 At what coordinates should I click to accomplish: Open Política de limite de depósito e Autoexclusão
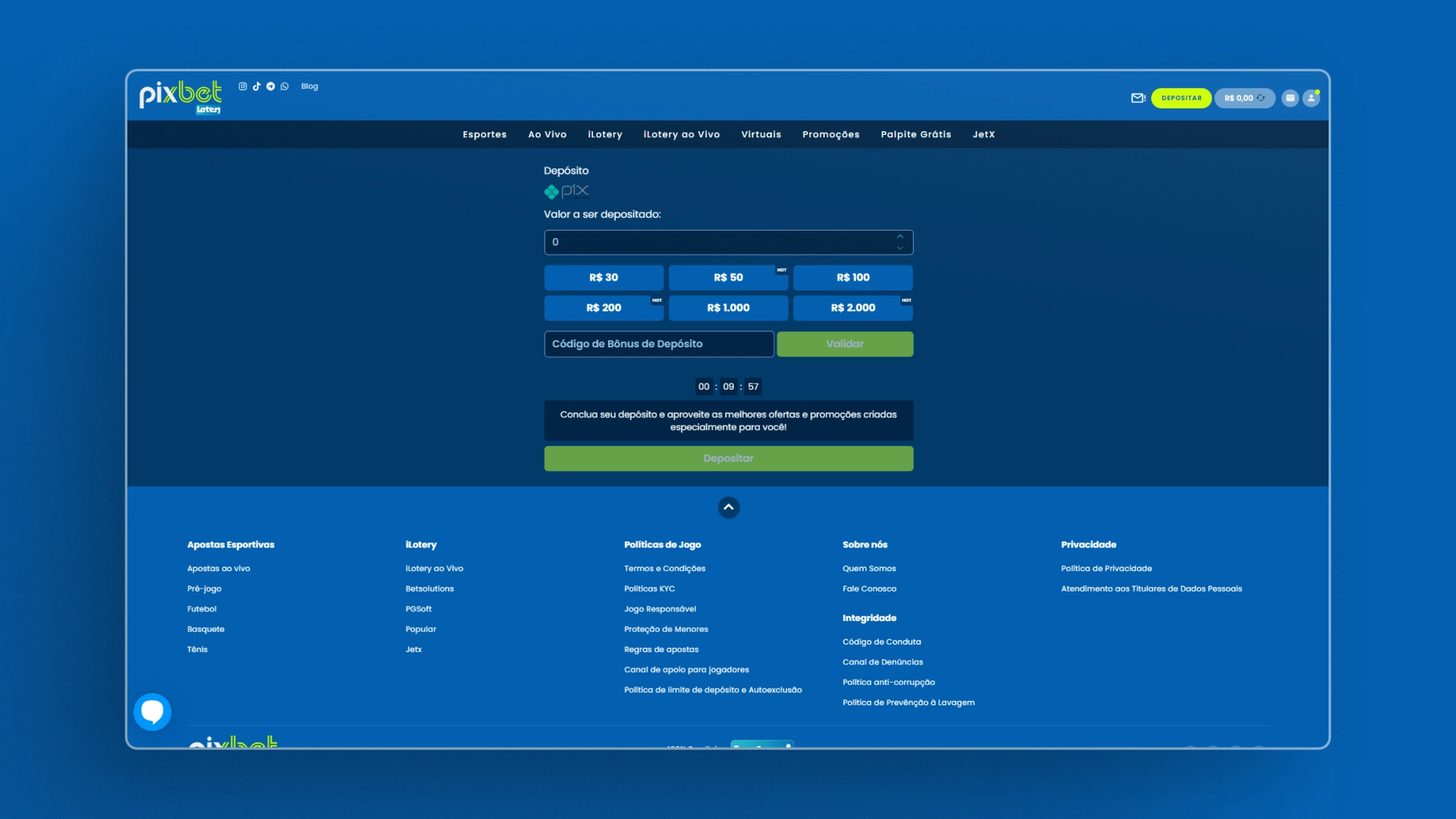pos(713,690)
